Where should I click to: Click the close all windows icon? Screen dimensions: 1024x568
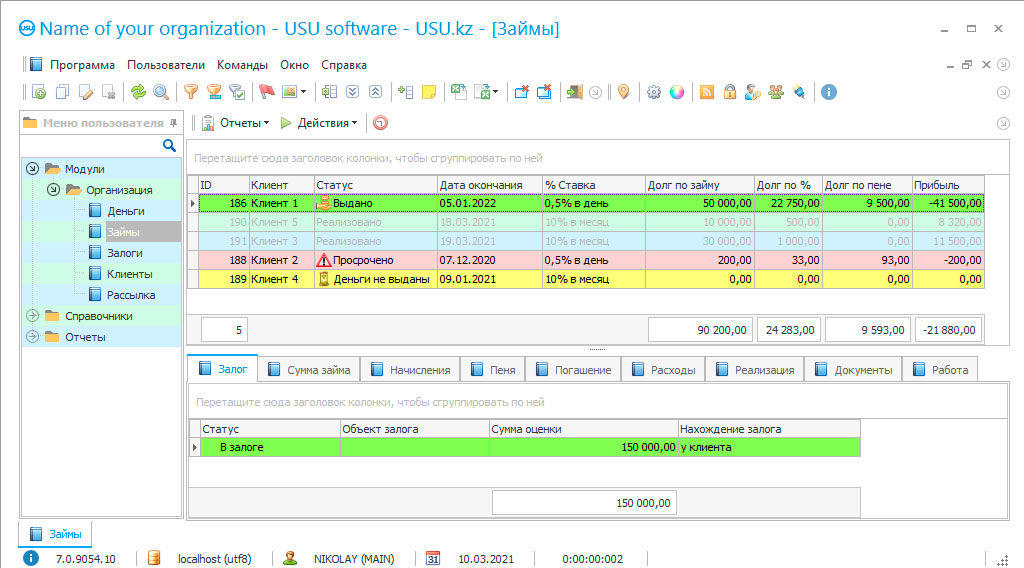[544, 92]
